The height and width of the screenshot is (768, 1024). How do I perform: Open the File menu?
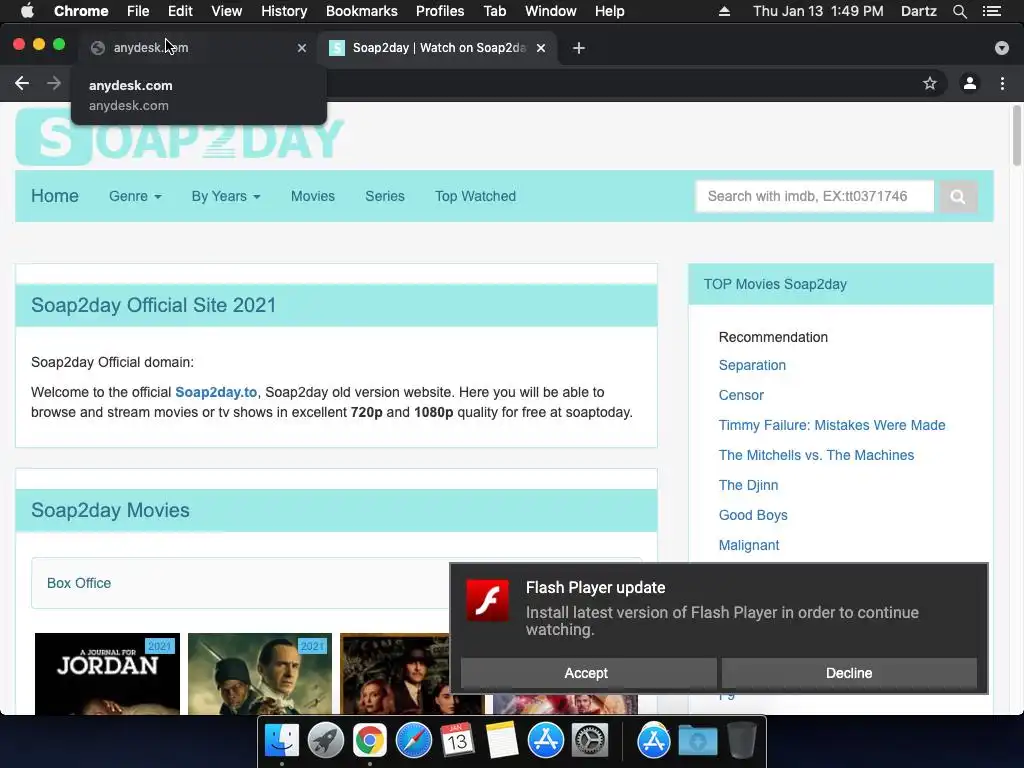138,11
